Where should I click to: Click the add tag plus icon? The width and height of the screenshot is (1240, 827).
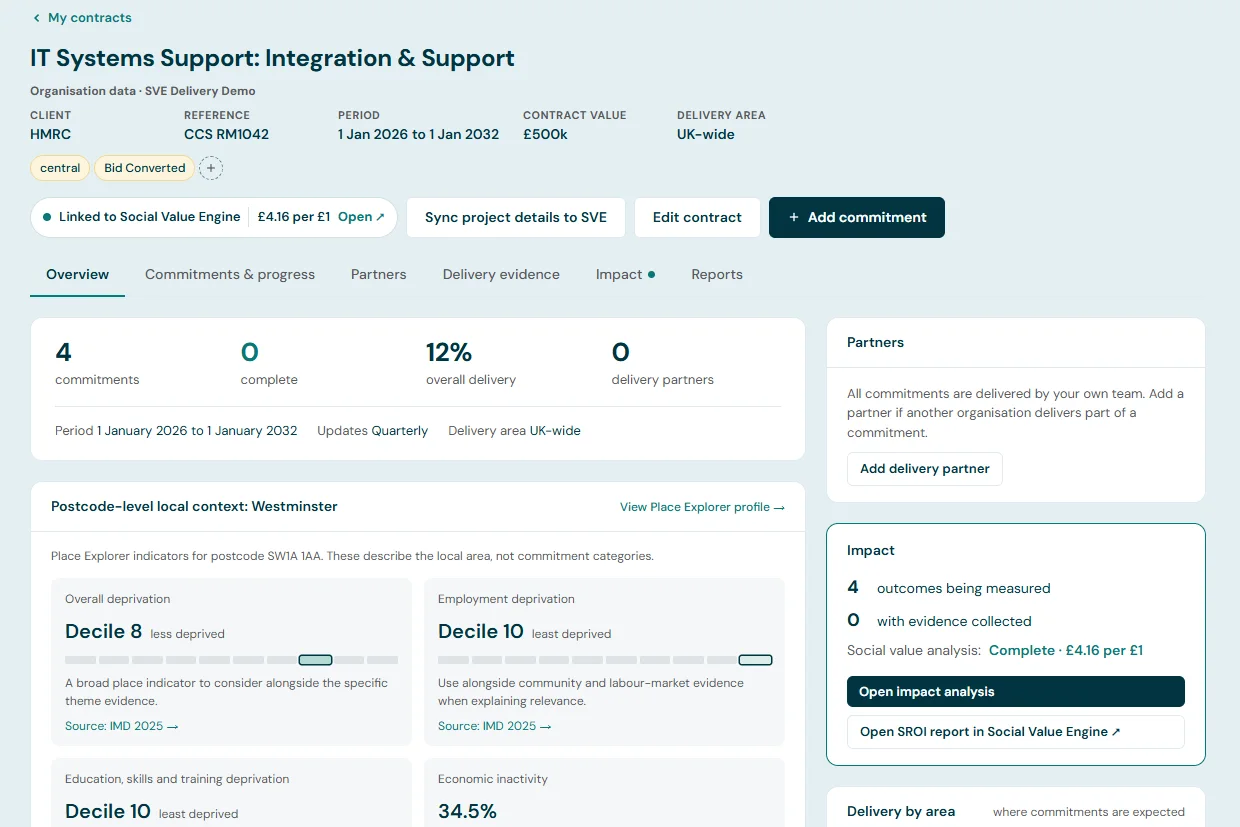click(210, 168)
